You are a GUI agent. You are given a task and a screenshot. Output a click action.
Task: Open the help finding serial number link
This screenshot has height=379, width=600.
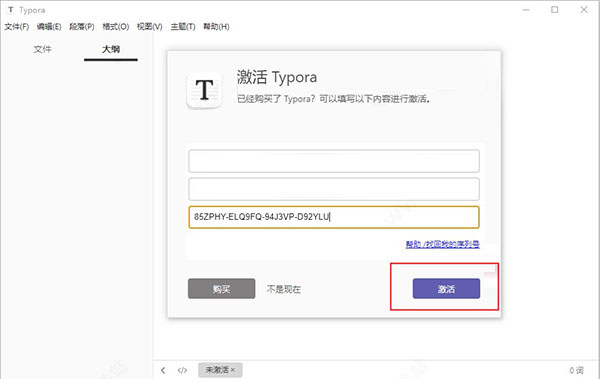point(442,244)
